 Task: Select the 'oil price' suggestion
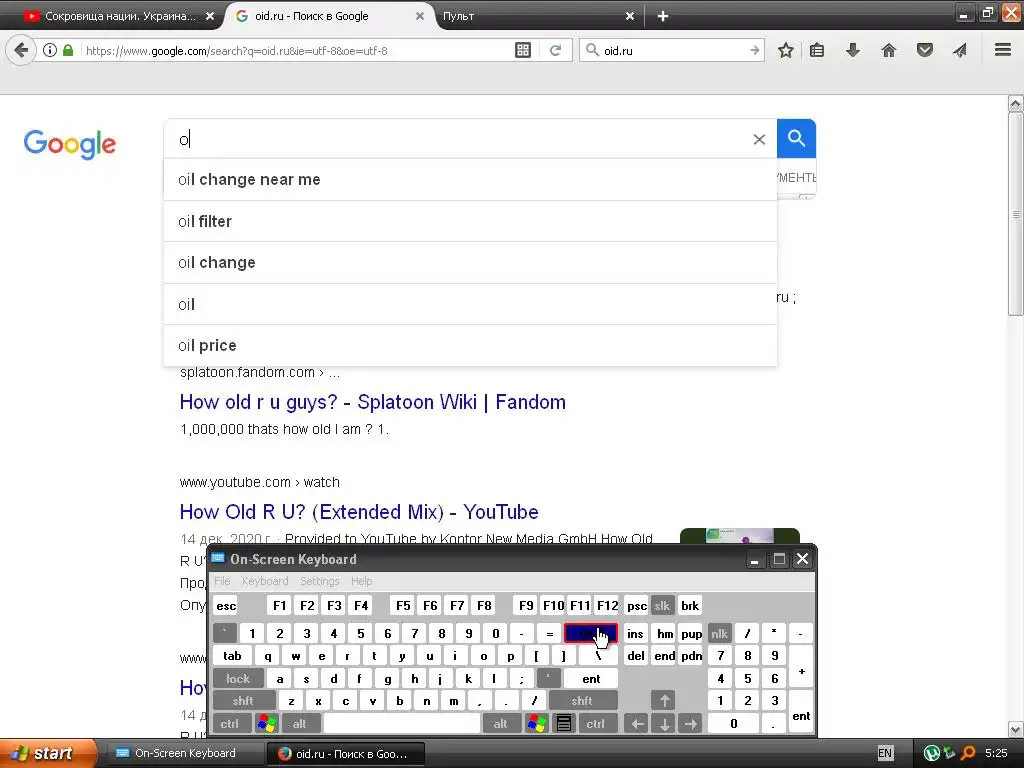pos(470,345)
